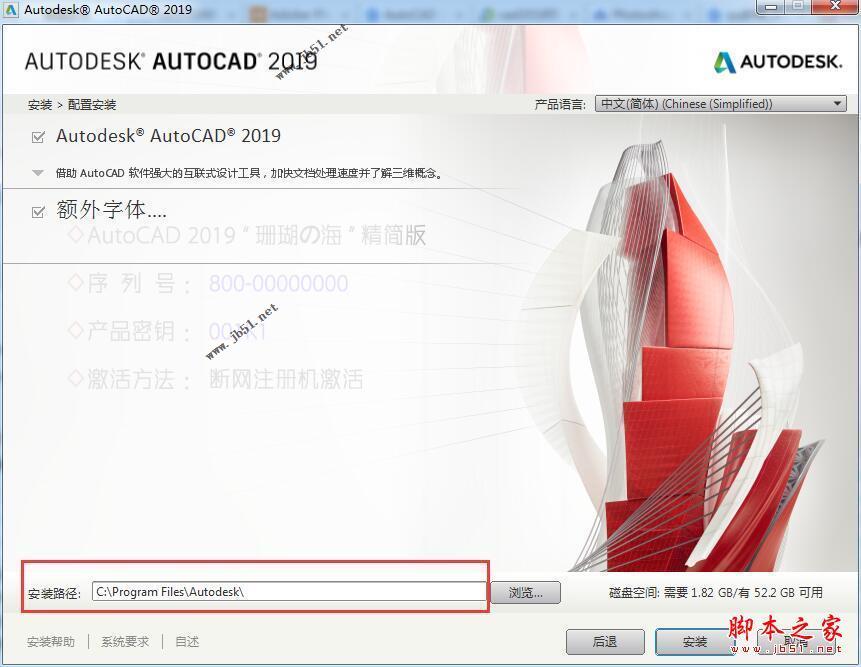Viewport: 861px width, 667px height.
Task: Open the 自述 readme link
Action: click(187, 642)
